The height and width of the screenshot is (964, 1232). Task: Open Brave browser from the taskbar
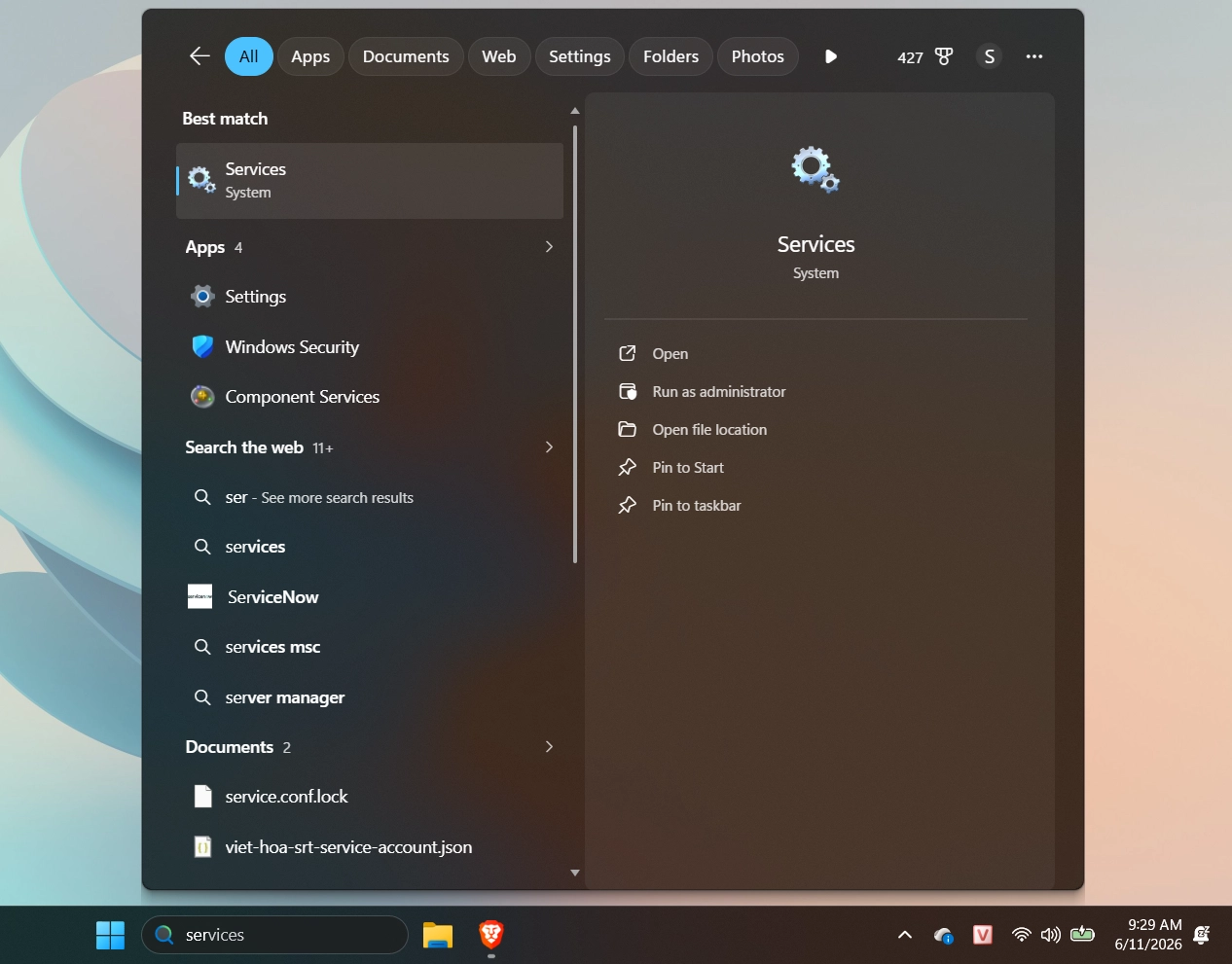click(491, 935)
